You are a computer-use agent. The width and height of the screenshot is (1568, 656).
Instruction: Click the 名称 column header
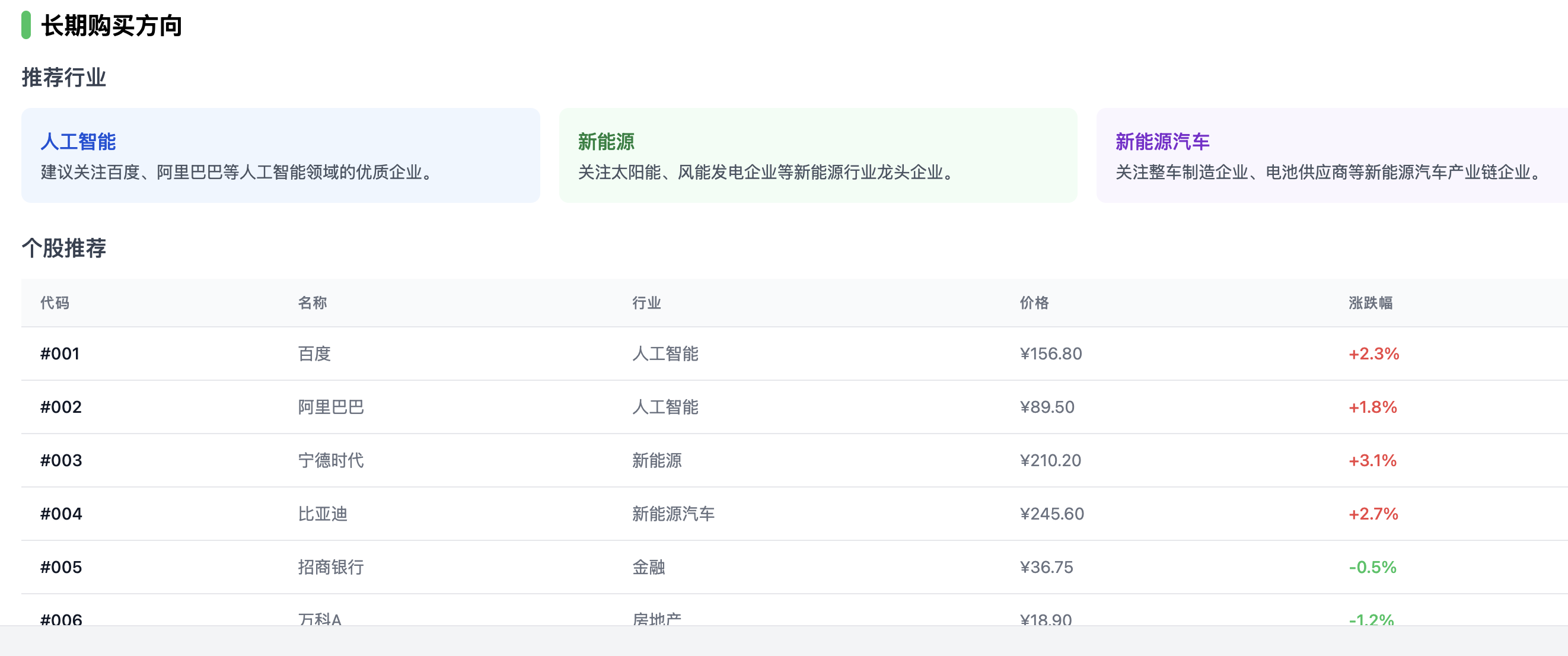tap(313, 302)
